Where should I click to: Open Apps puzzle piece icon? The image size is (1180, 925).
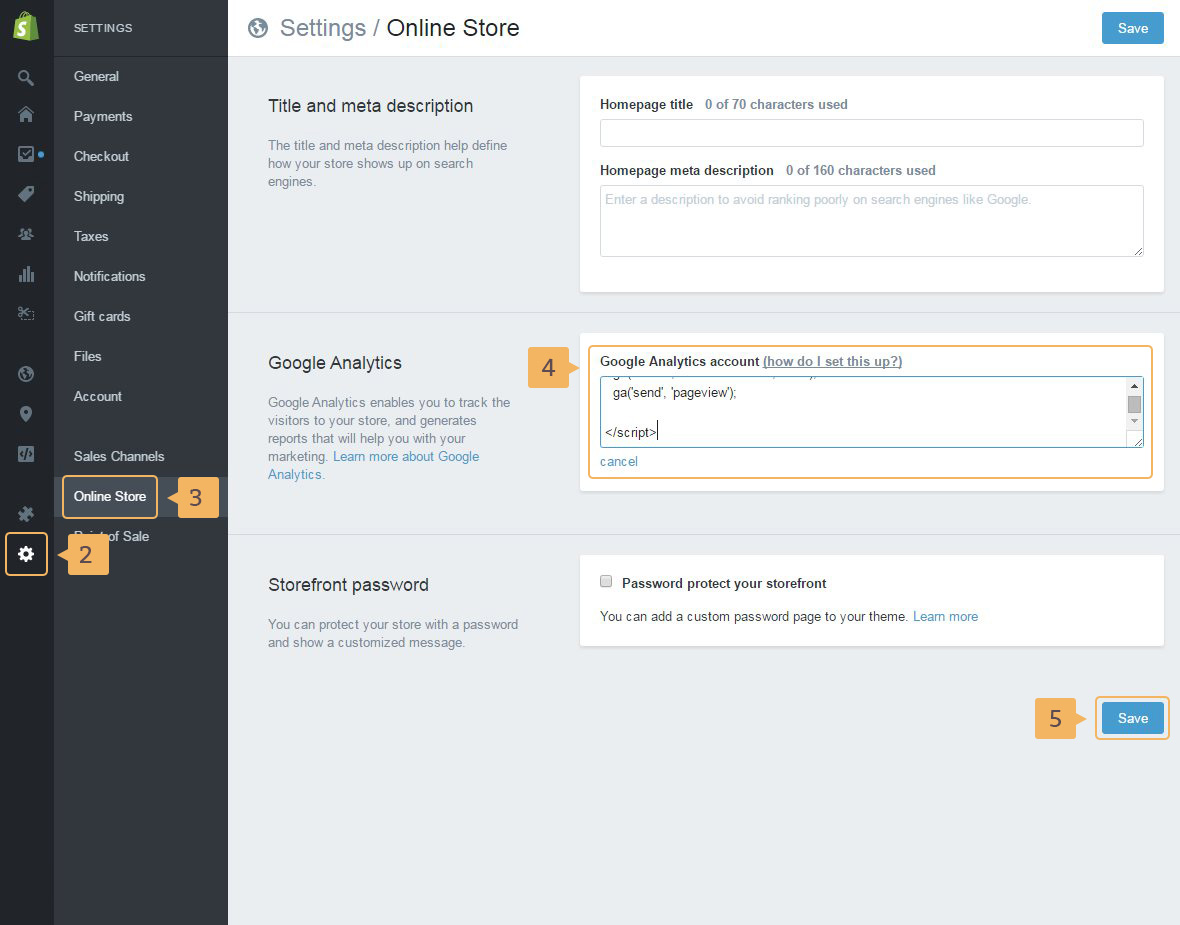point(26,514)
